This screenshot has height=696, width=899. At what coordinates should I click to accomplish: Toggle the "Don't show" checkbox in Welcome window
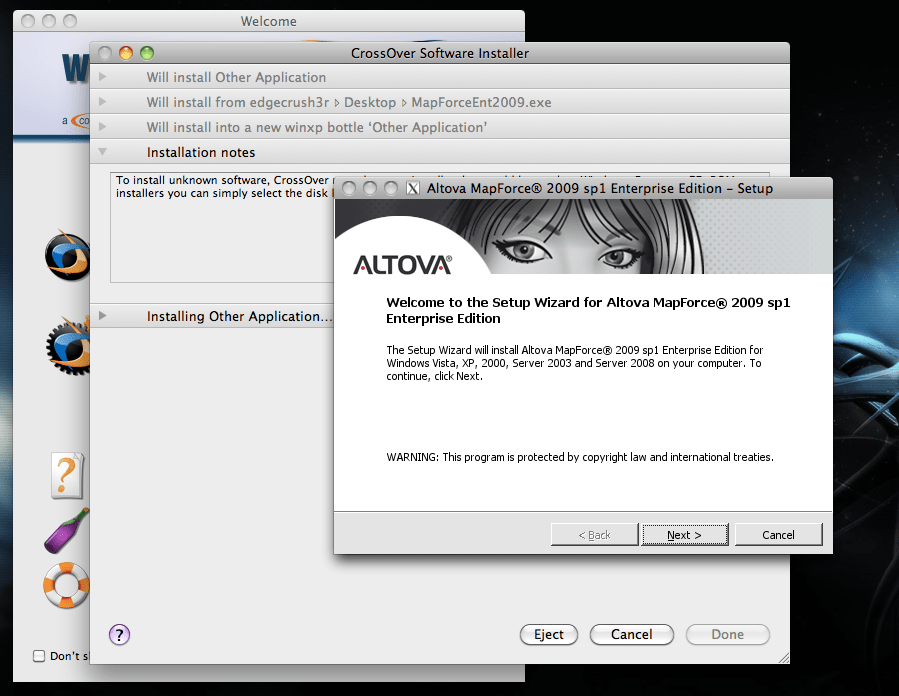39,655
